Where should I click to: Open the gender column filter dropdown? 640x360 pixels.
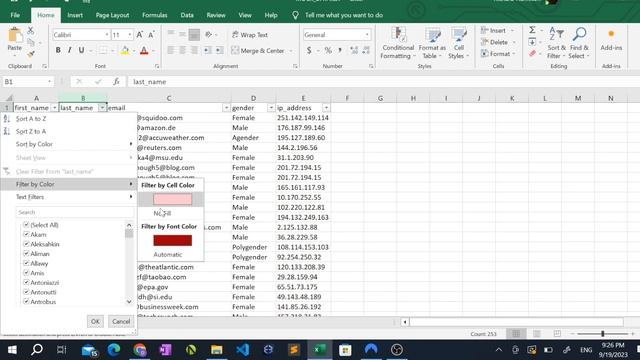coord(271,108)
